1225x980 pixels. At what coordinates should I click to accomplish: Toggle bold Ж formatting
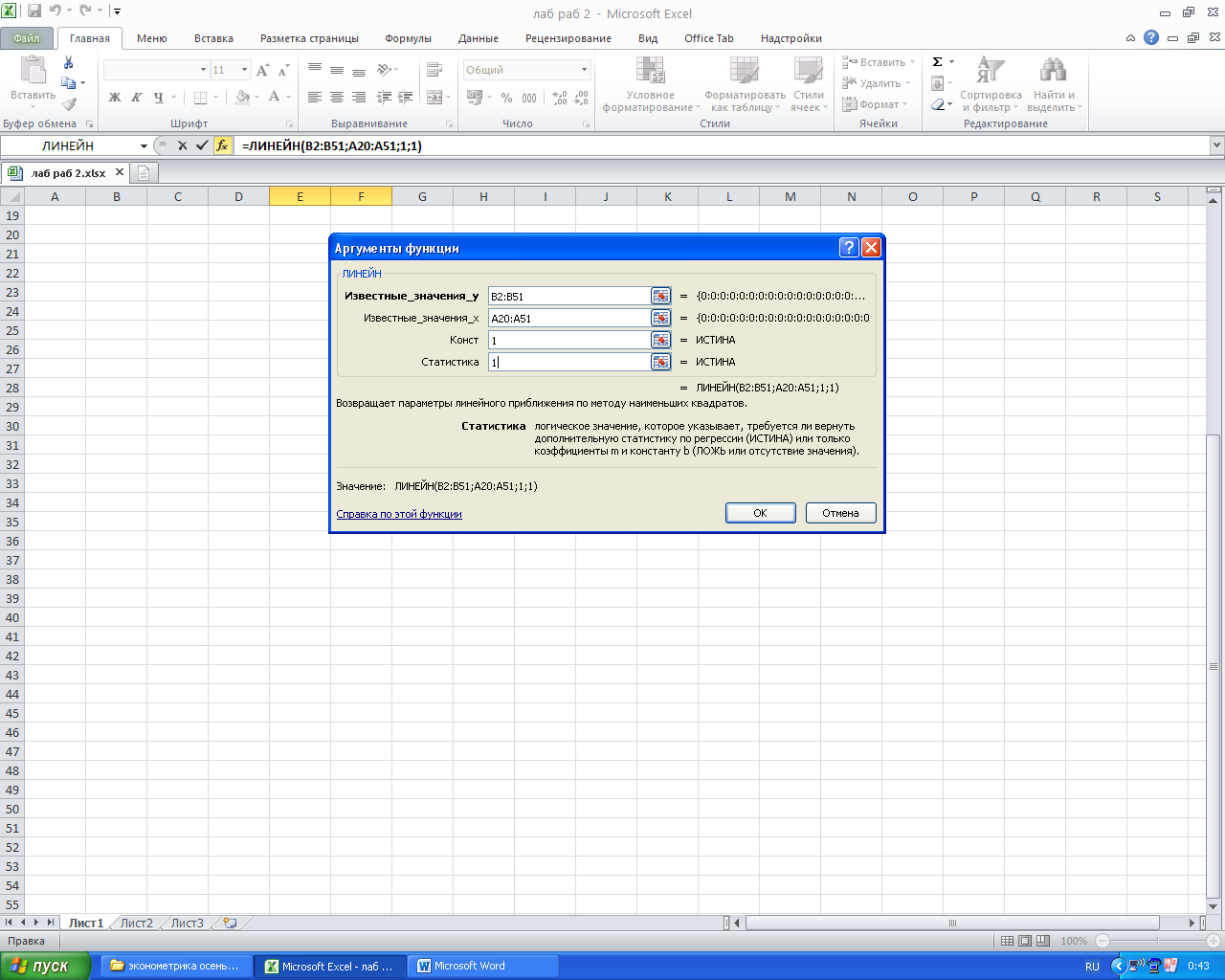click(115, 97)
